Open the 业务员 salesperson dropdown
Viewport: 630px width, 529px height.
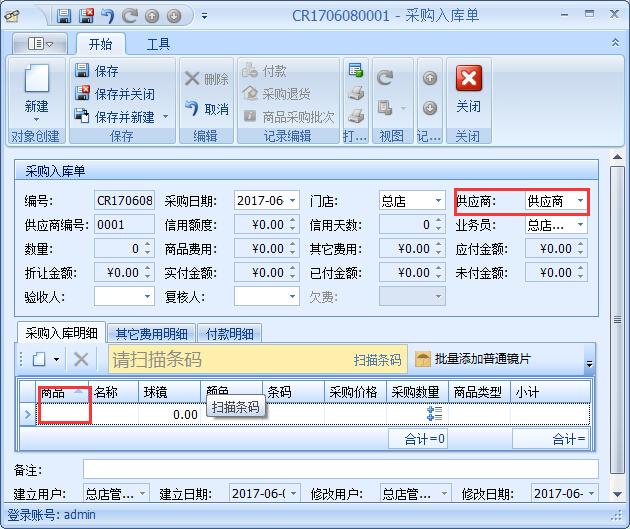(580, 224)
